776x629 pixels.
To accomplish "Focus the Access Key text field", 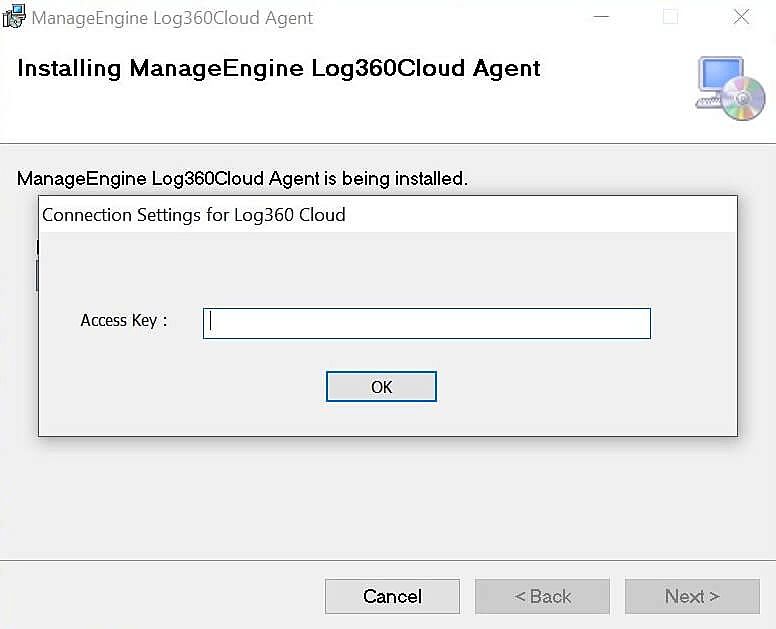I will click(427, 323).
